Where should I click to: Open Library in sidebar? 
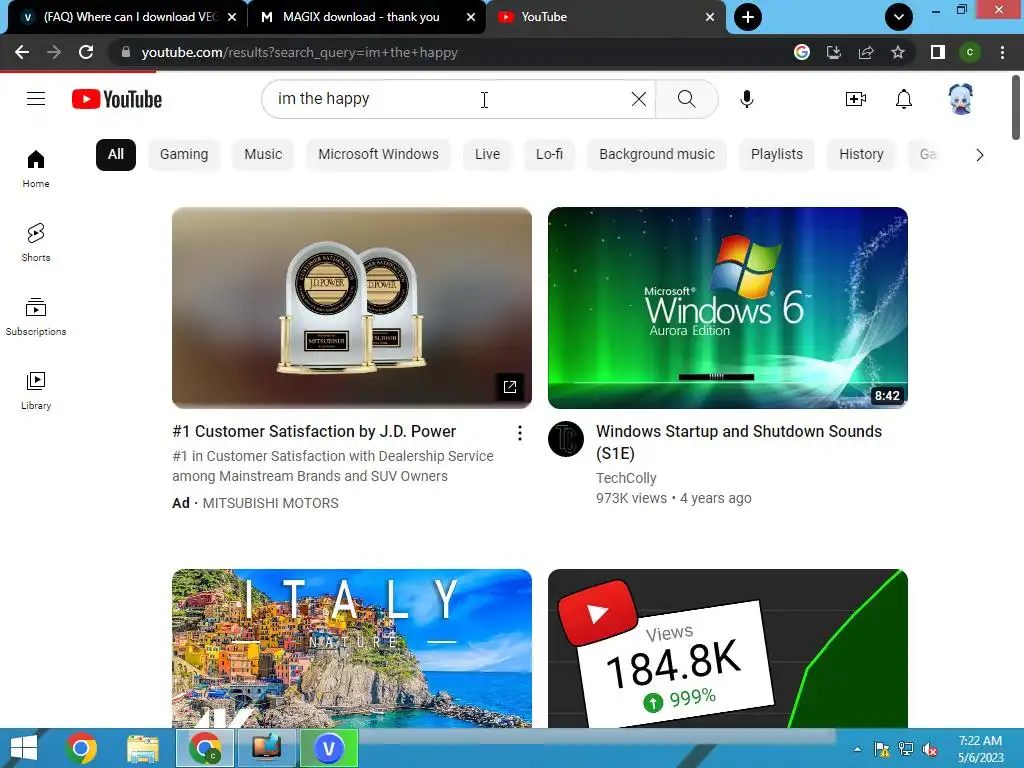click(36, 391)
